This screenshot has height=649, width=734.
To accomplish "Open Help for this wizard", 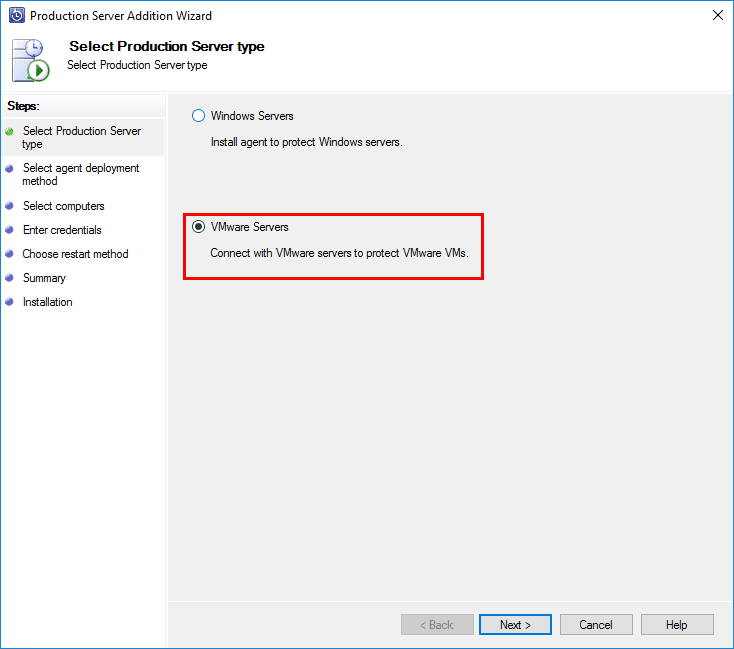I will 677,625.
